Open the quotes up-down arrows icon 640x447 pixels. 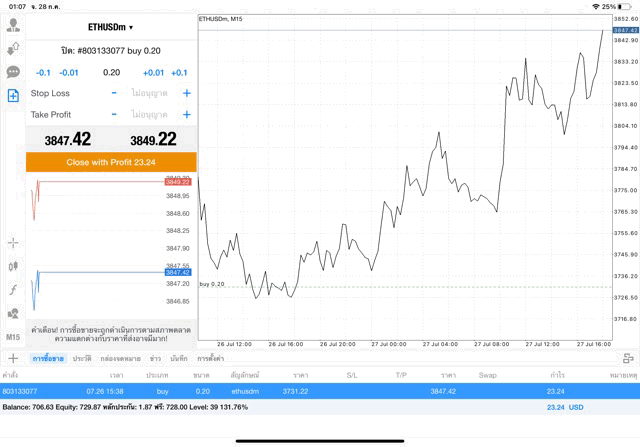[13, 48]
